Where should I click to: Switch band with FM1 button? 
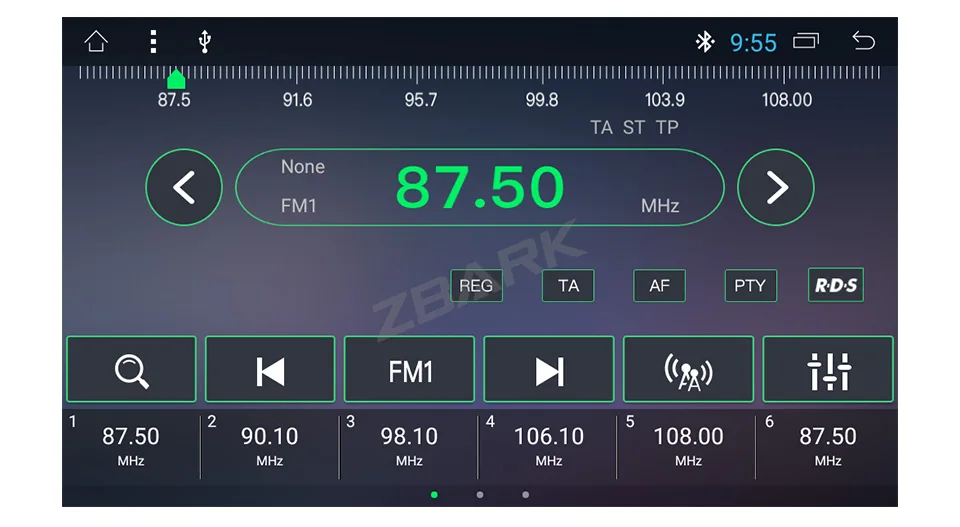409,369
